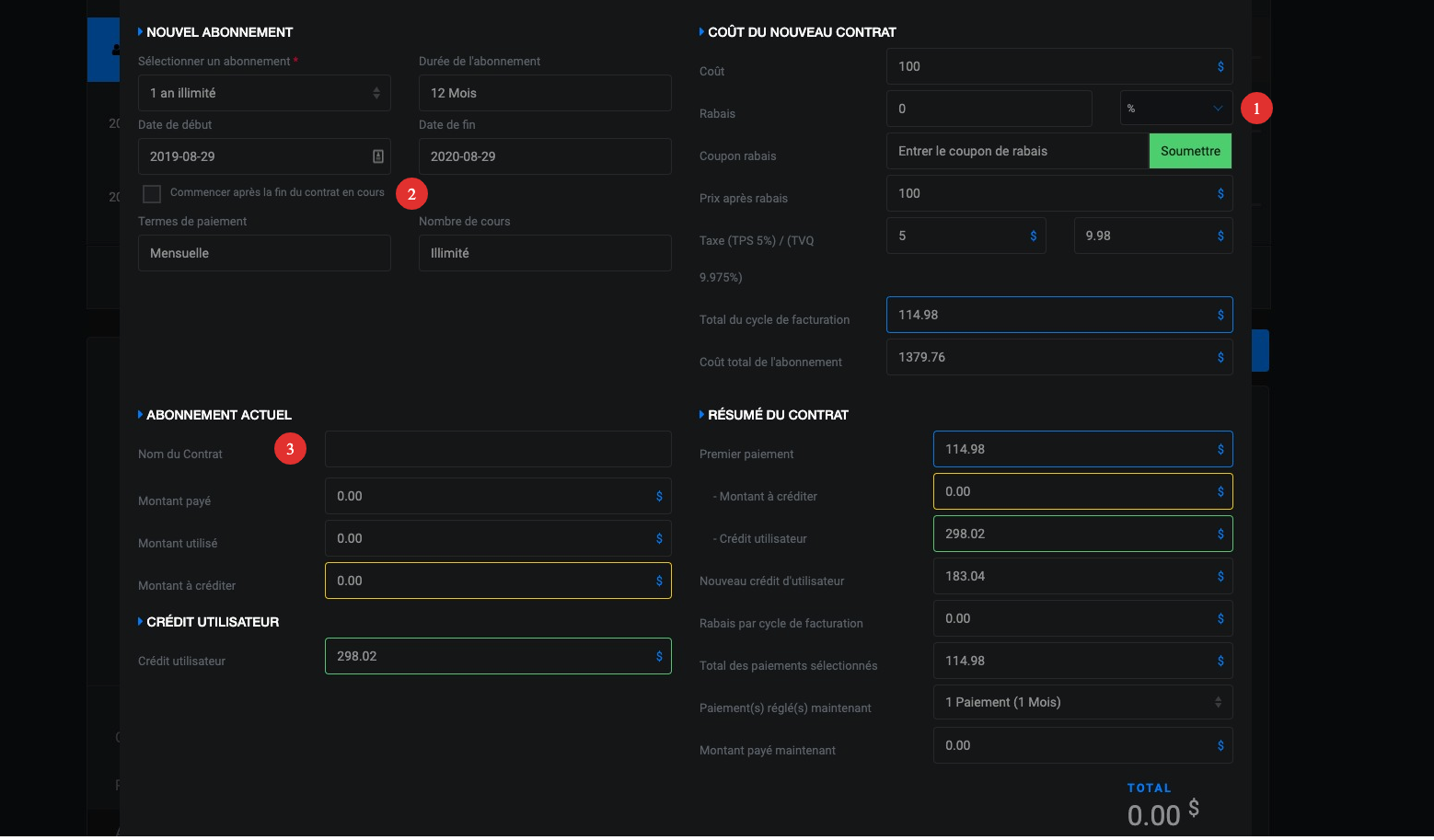This screenshot has height=840, width=1434.
Task: Collapse the Résumé du Contrat section header
Action: click(777, 415)
